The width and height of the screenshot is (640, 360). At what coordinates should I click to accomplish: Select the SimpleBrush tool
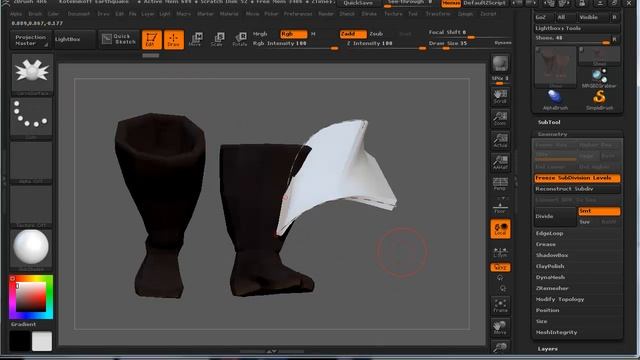[599, 100]
